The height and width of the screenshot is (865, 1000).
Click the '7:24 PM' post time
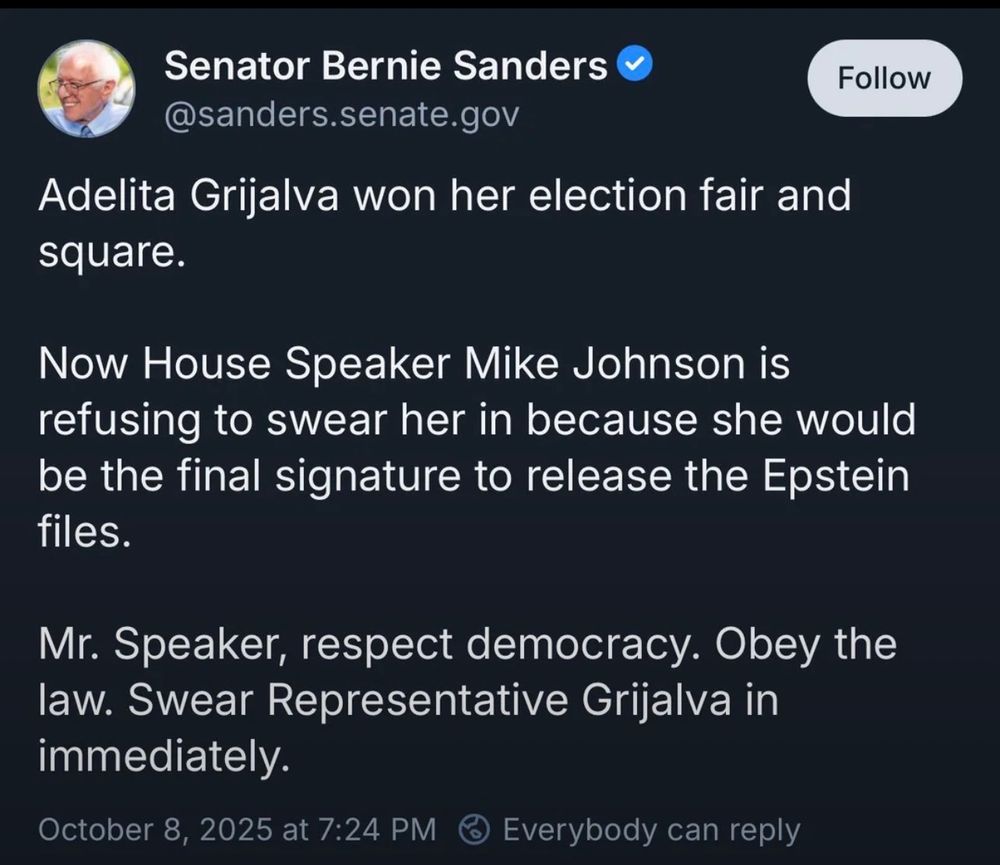(377, 829)
